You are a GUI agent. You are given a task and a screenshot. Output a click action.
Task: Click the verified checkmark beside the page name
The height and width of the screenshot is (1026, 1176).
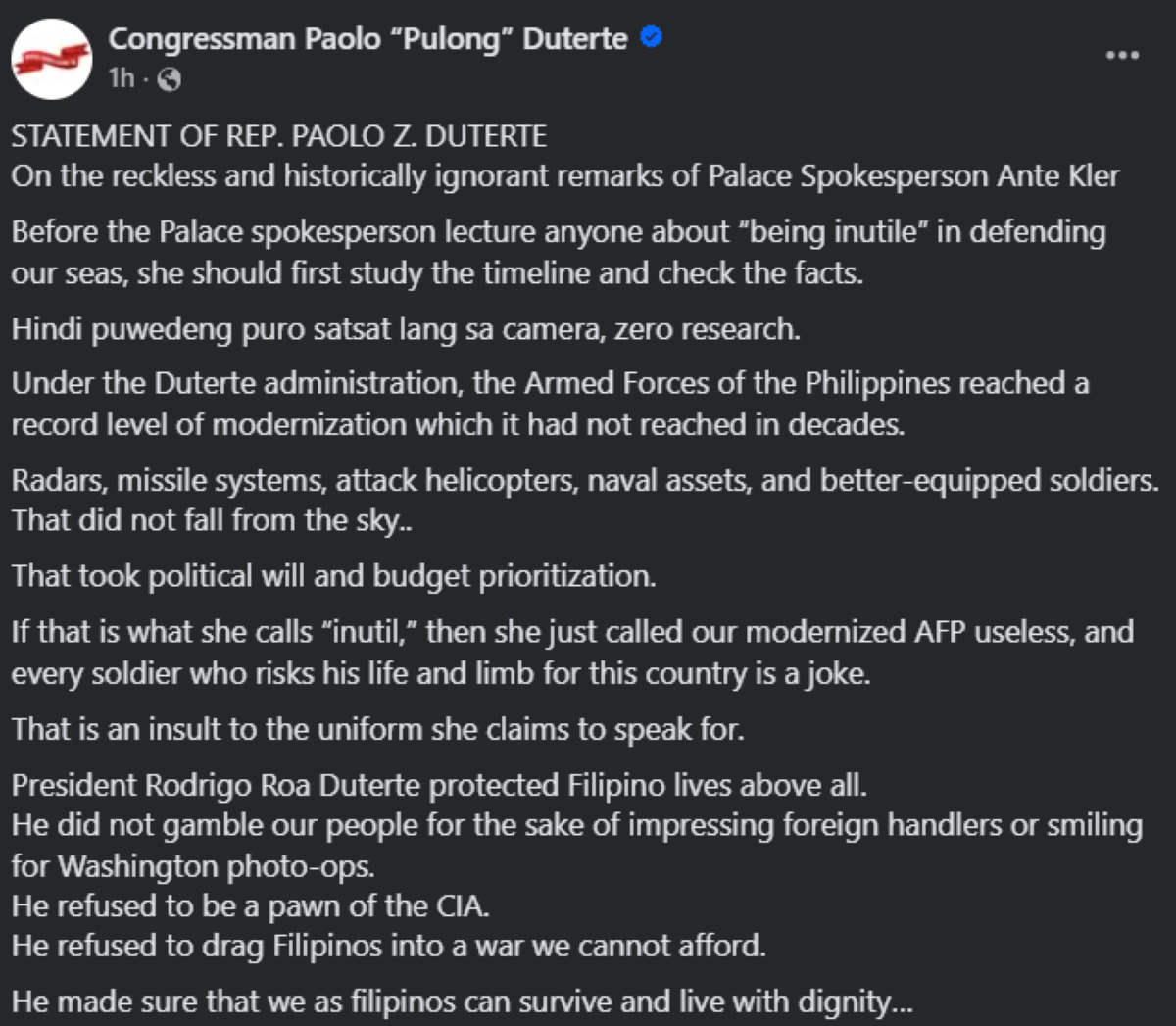650,39
